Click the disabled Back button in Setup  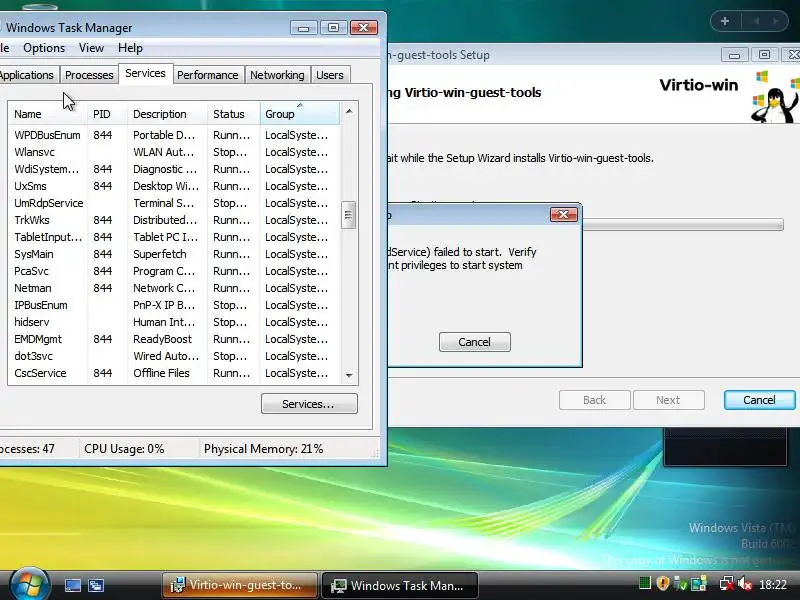[594, 400]
